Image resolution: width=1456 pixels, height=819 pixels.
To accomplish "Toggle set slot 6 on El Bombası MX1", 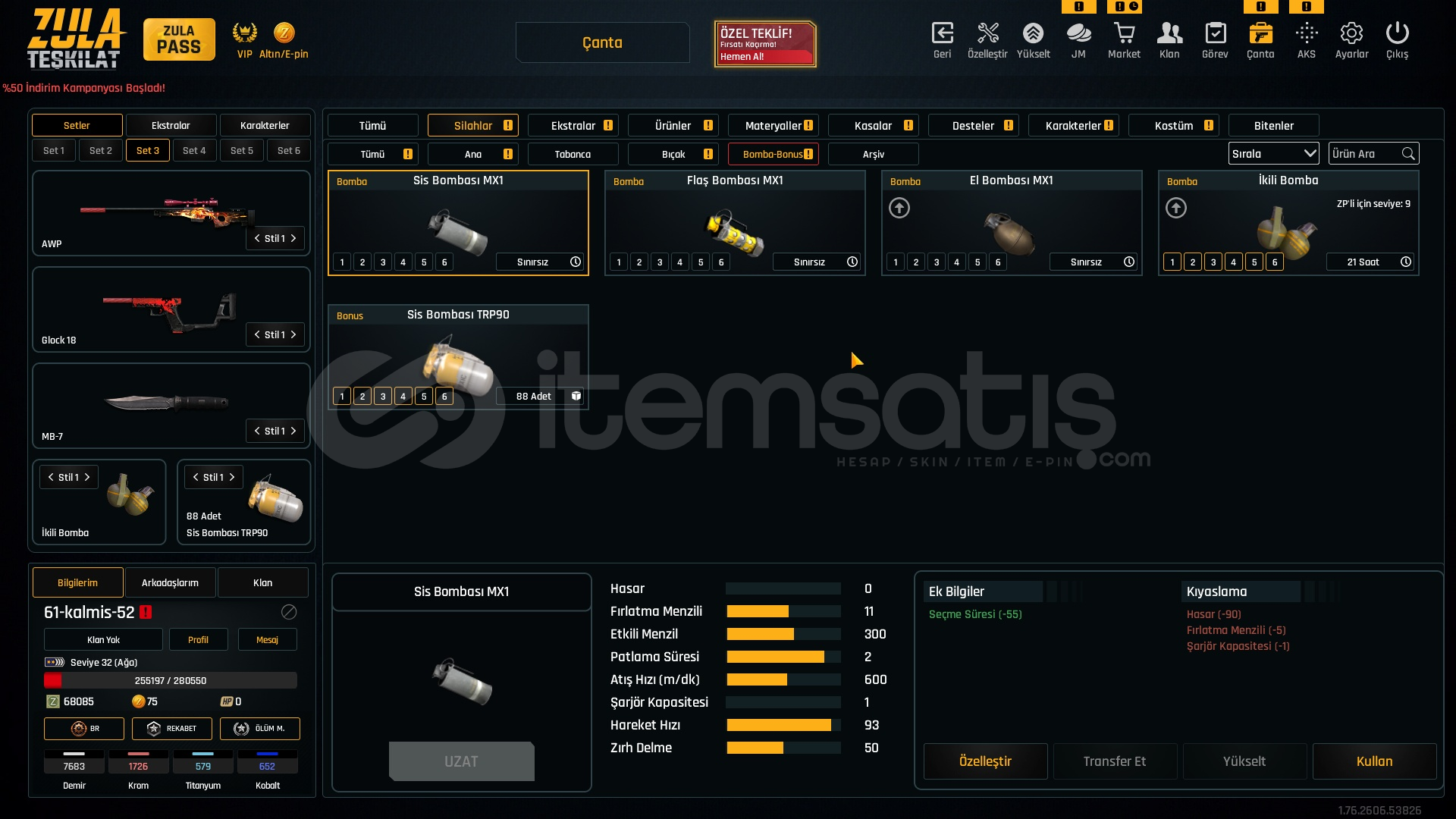I will (x=998, y=262).
